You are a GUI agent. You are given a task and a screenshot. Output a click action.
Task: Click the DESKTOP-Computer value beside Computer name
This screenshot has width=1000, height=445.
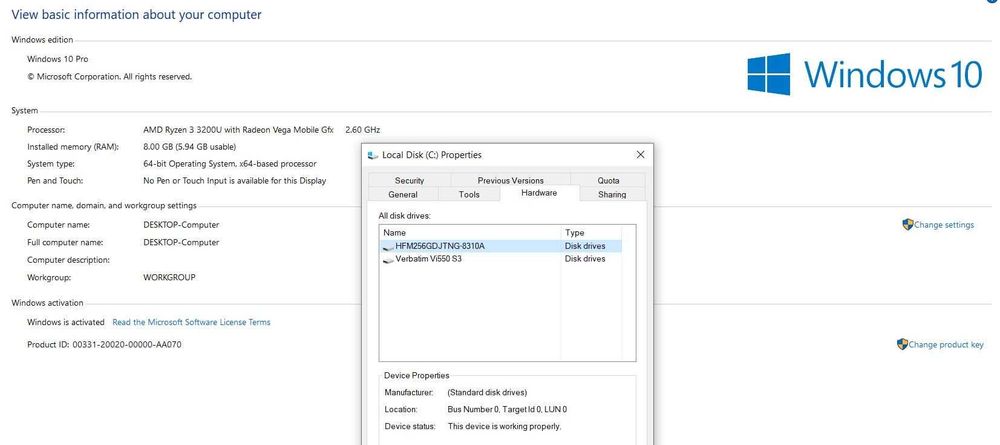pyautogui.click(x=181, y=225)
